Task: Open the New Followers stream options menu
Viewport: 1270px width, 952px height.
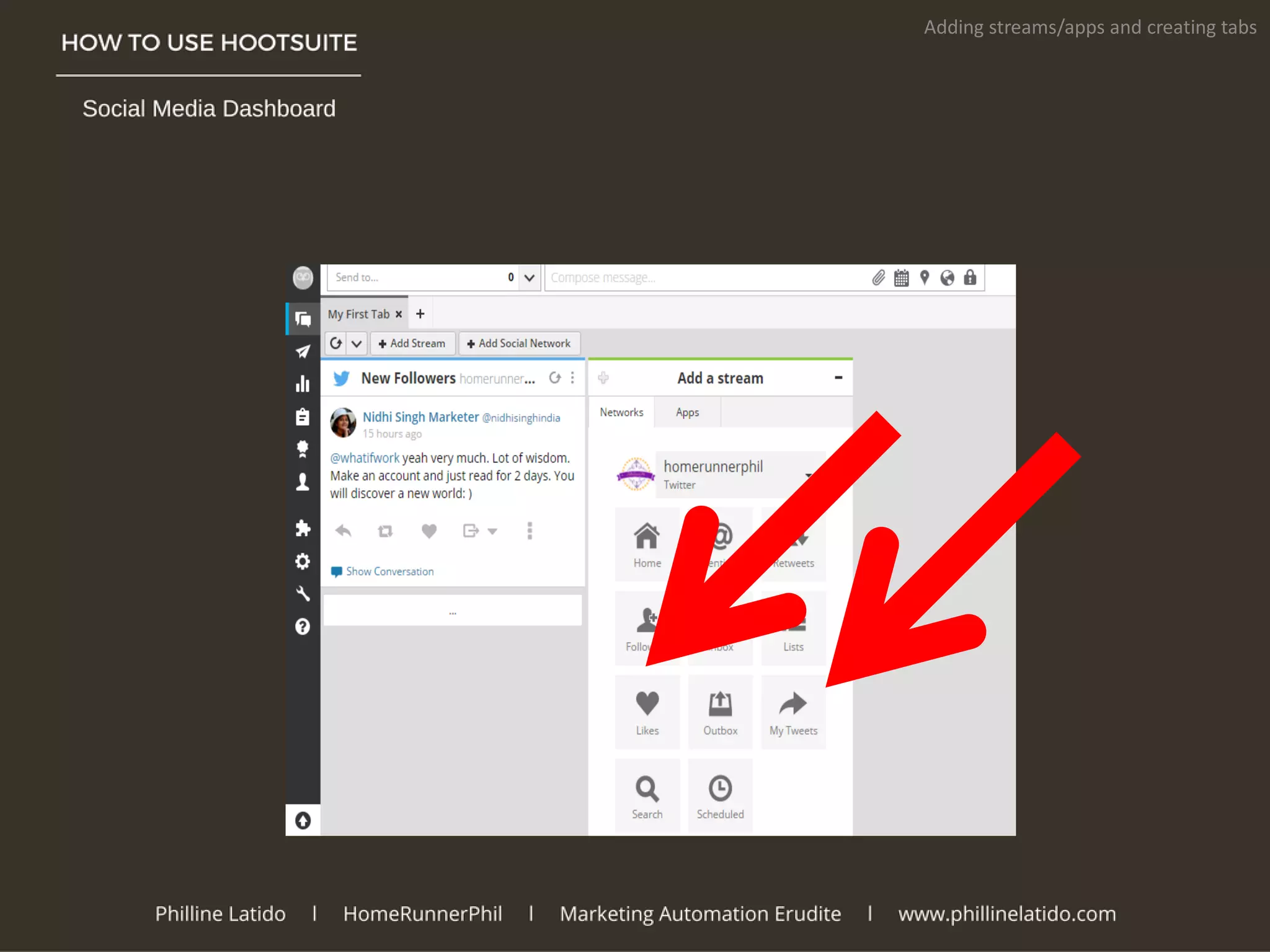Action: (572, 377)
